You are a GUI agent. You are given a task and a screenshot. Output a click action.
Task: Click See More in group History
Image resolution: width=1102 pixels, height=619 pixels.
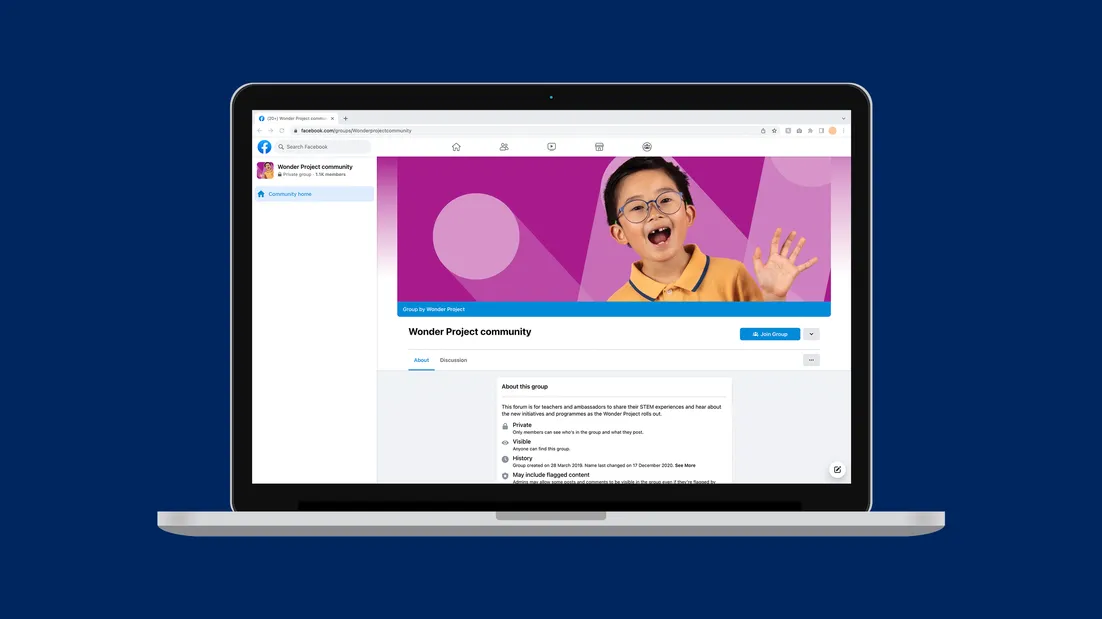tap(685, 465)
